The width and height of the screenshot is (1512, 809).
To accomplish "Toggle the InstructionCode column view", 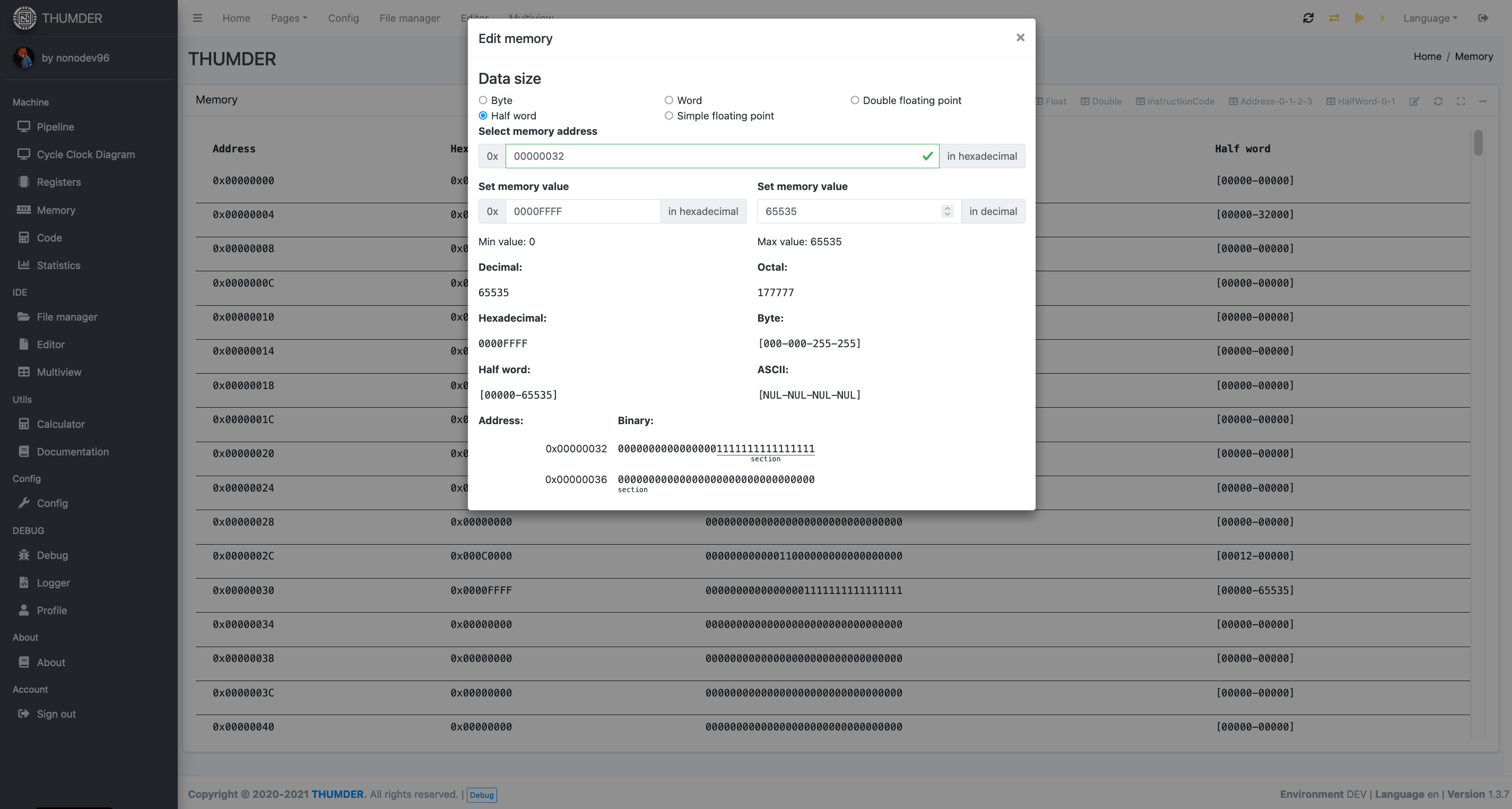I will click(x=1175, y=101).
